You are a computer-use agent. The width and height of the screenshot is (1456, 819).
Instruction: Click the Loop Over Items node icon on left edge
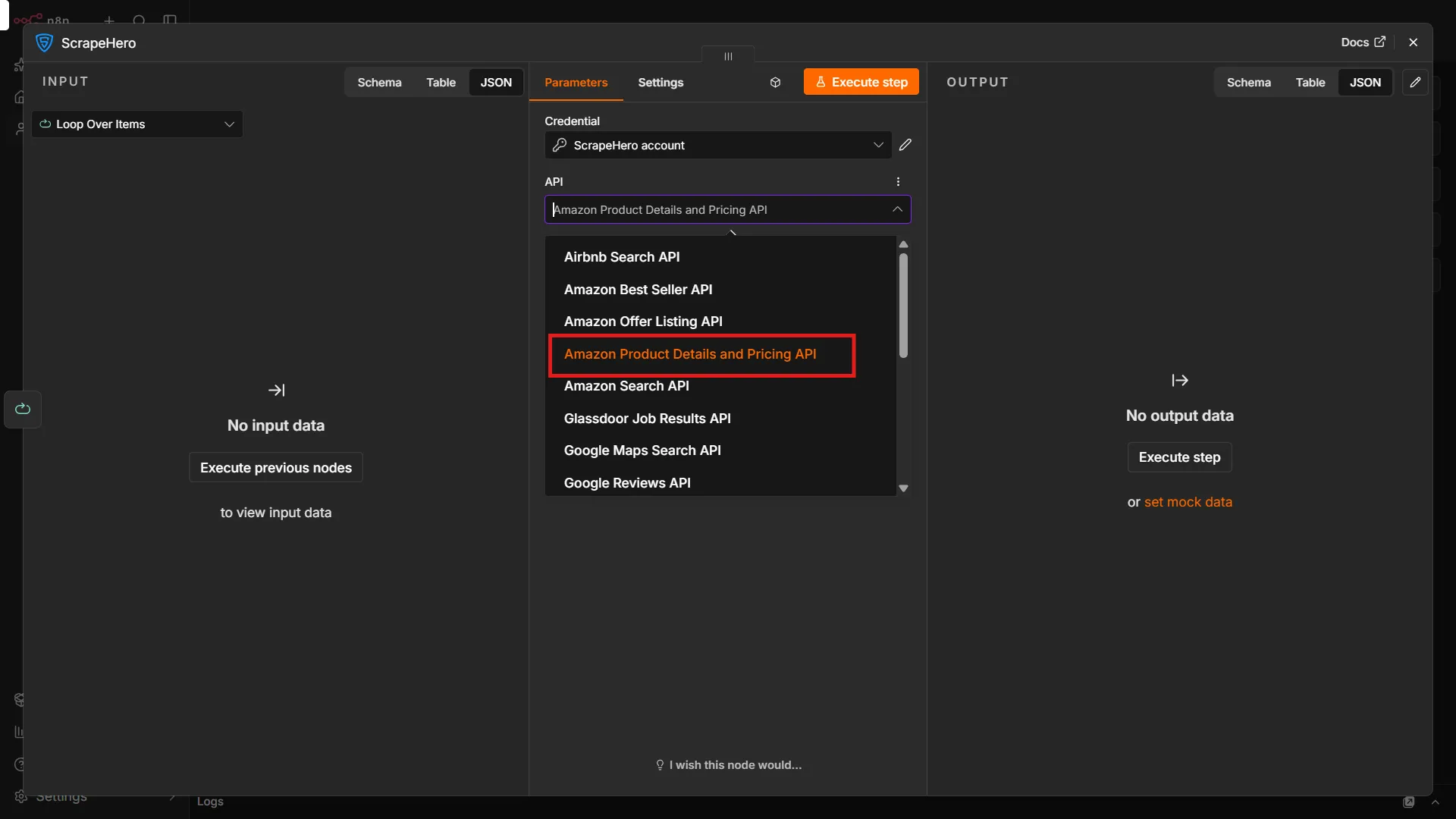tap(23, 409)
